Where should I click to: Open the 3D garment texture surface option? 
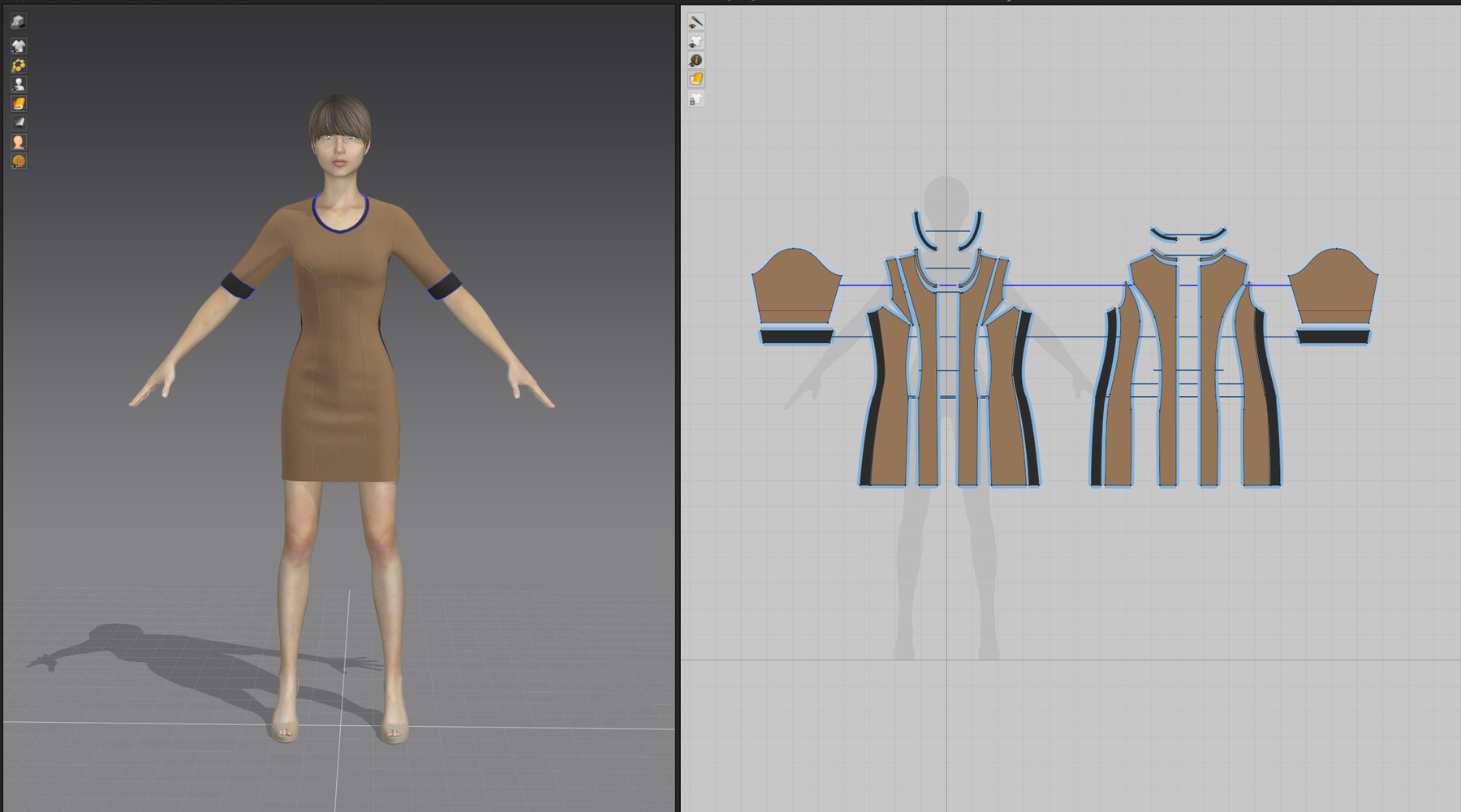(18, 104)
